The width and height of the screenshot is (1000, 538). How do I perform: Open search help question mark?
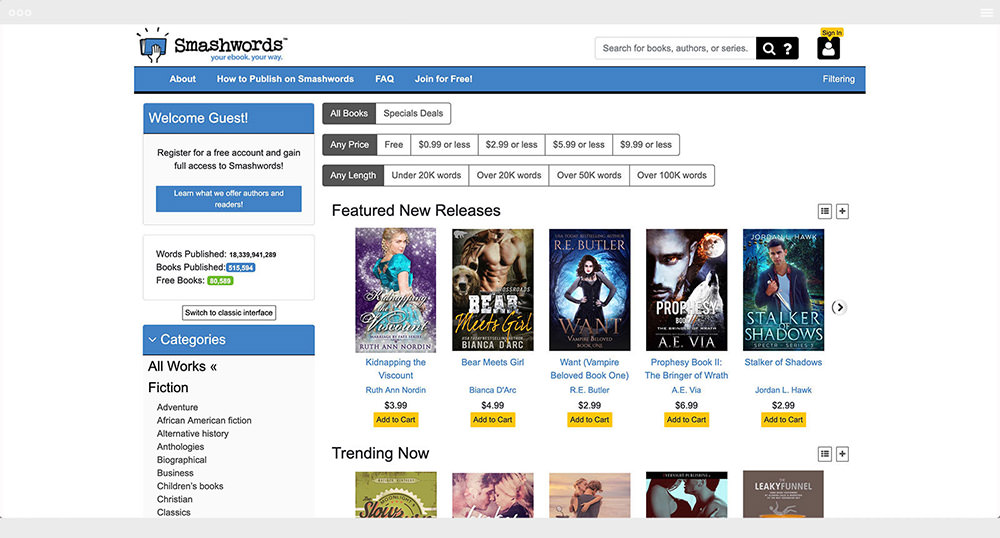click(788, 48)
